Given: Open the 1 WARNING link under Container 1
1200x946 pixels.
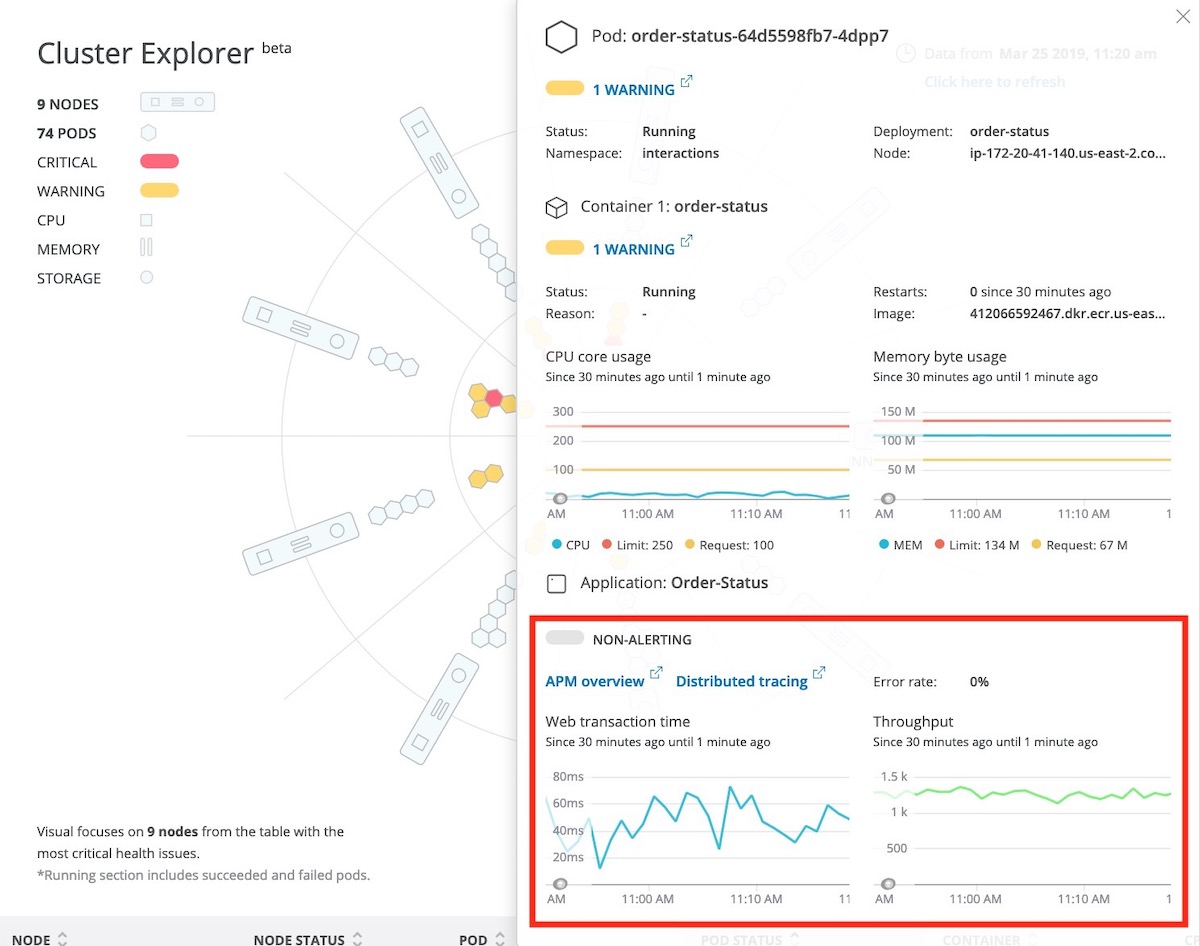Looking at the screenshot, I should 633,250.
